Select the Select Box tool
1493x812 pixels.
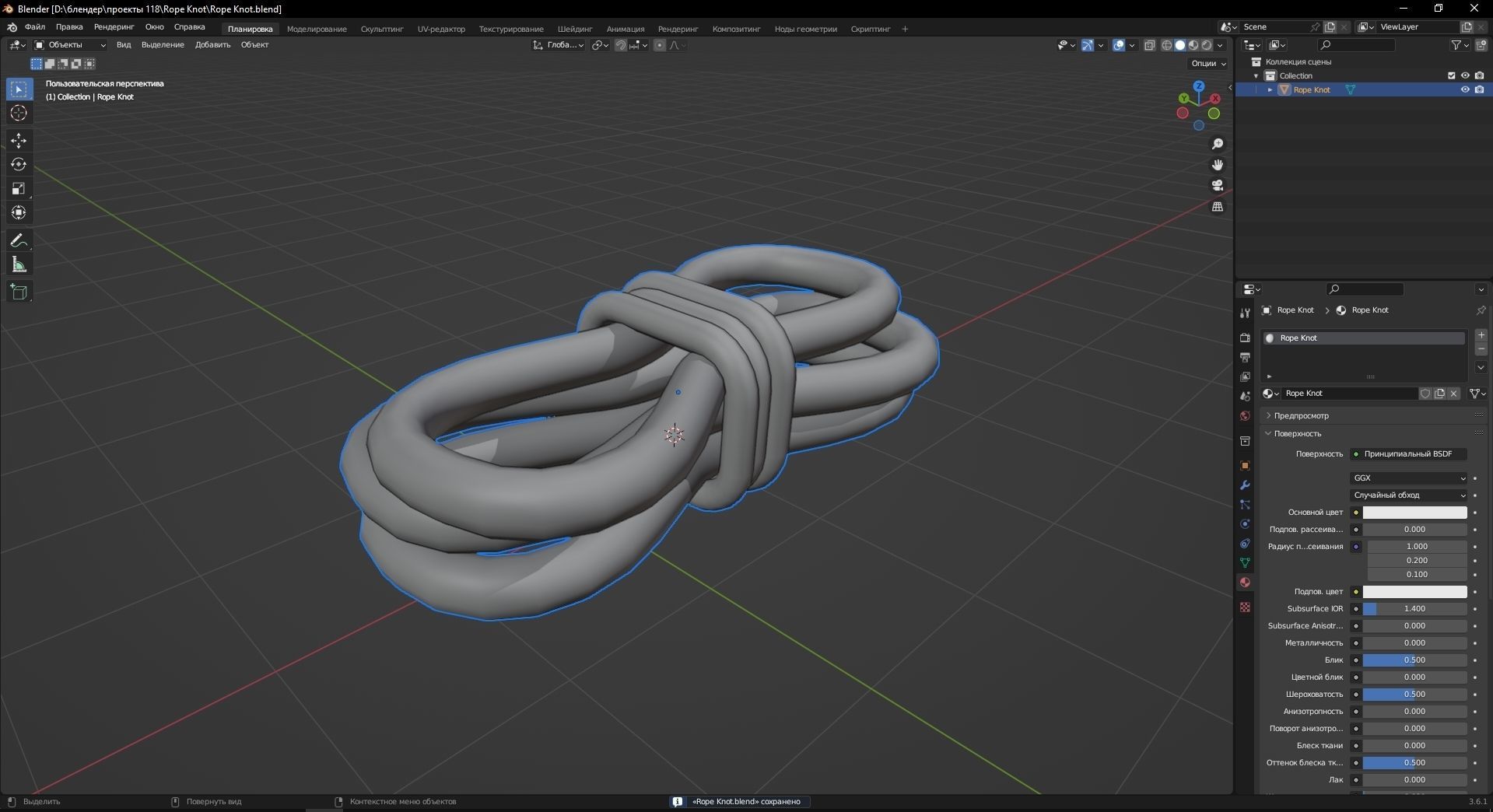19,89
